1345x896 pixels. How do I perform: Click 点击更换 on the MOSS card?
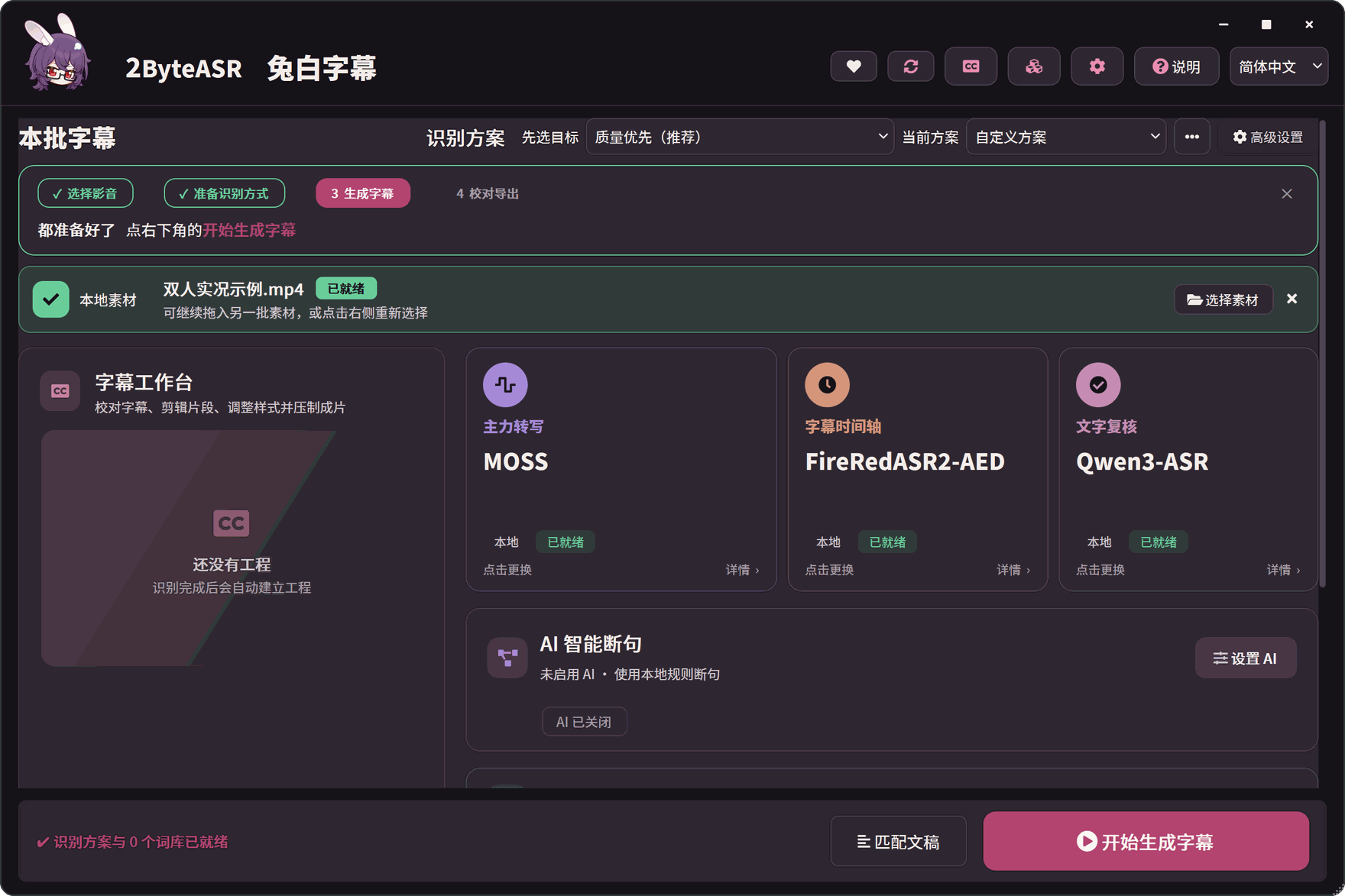[507, 570]
